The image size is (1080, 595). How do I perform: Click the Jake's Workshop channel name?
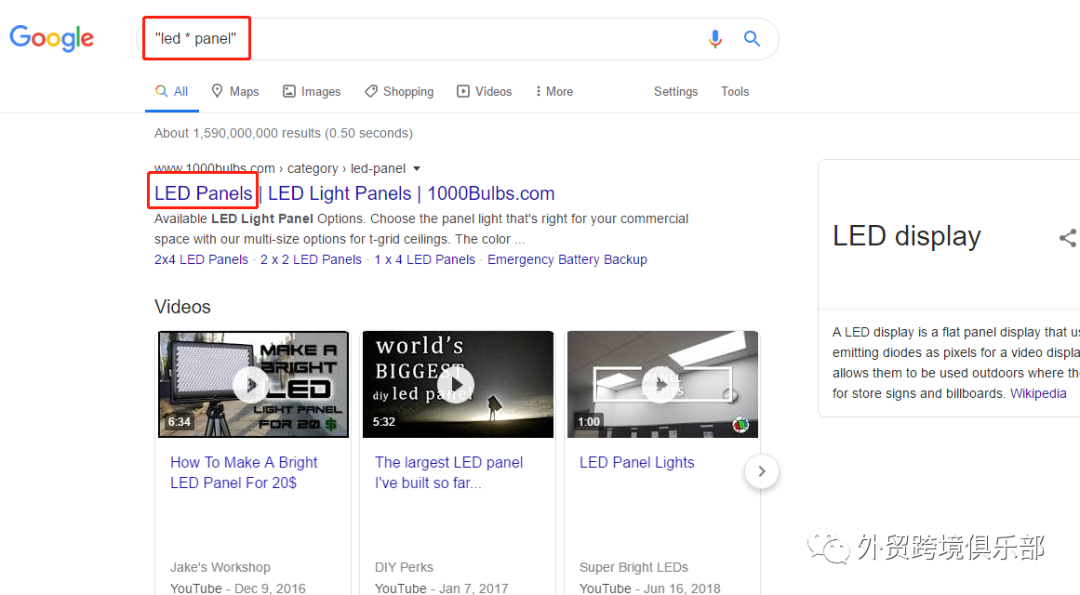tap(220, 567)
